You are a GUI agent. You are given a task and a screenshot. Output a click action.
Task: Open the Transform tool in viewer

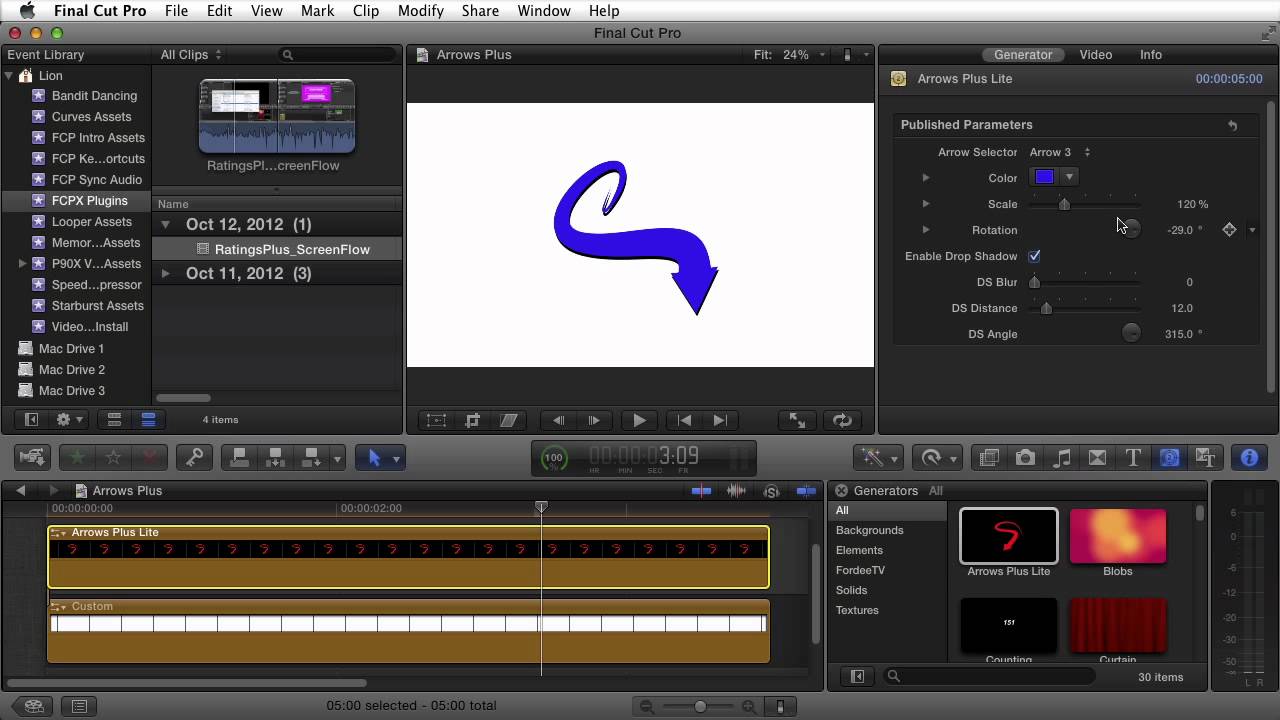tap(436, 421)
